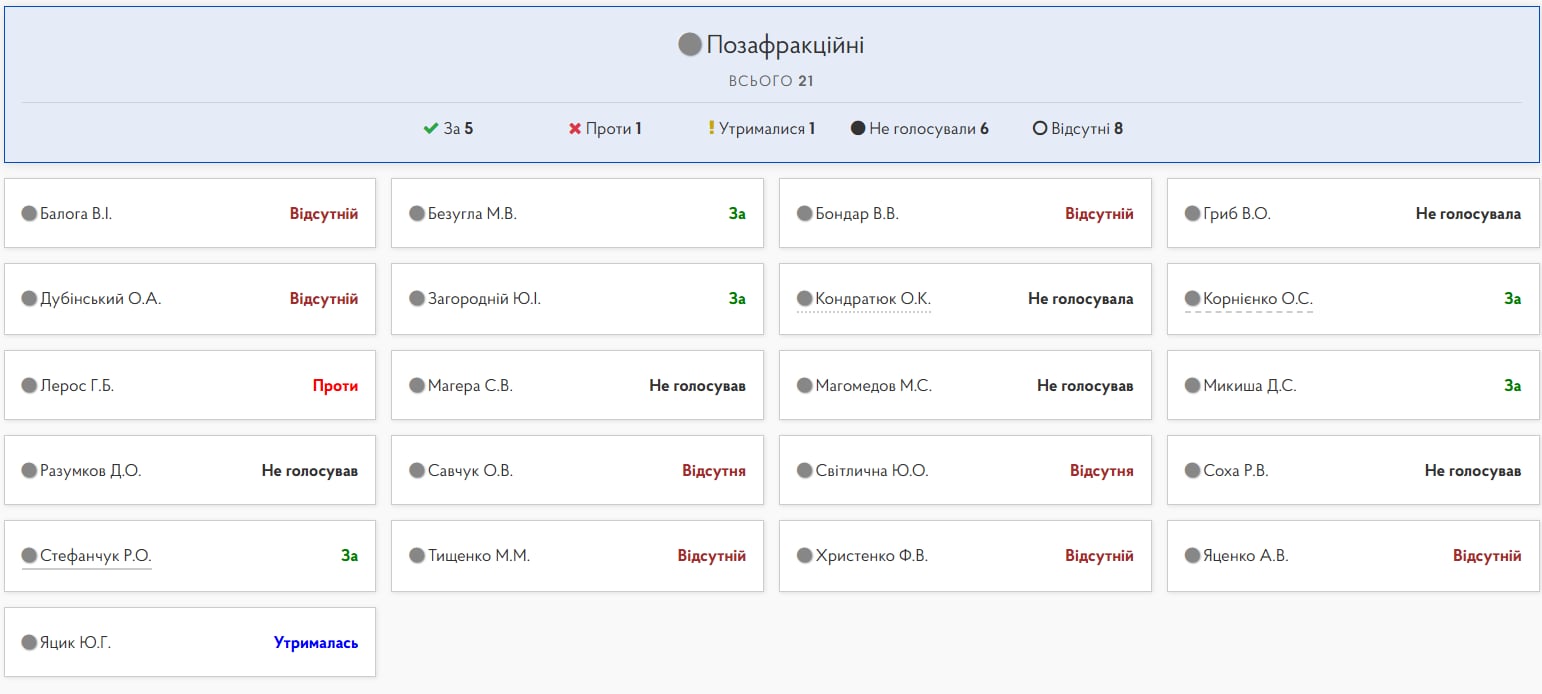1542x694 pixels.
Task: Click the hollow circle icon beside Відсутні
Action: coord(1039,129)
